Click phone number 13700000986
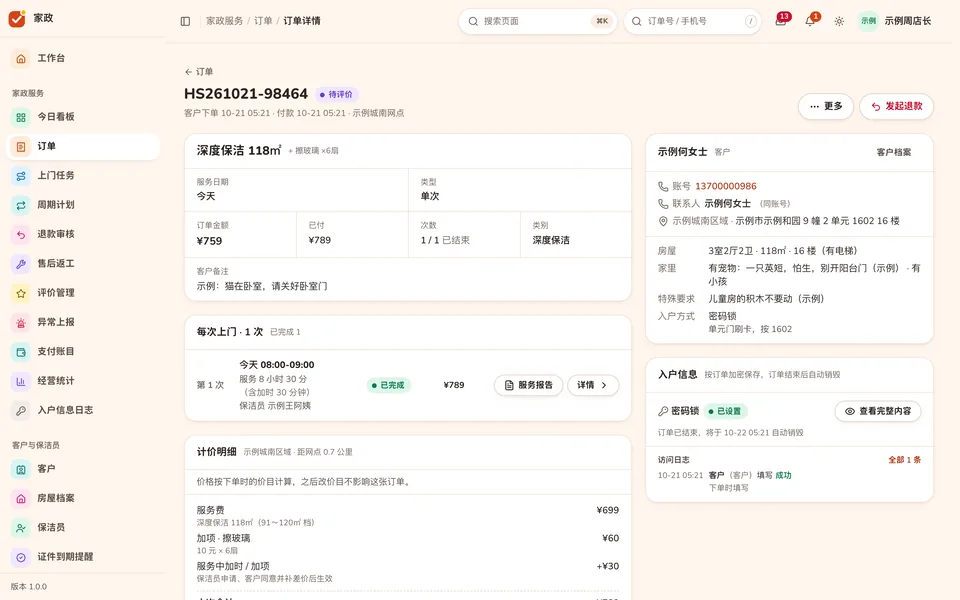Image resolution: width=960 pixels, height=600 pixels. [x=726, y=186]
